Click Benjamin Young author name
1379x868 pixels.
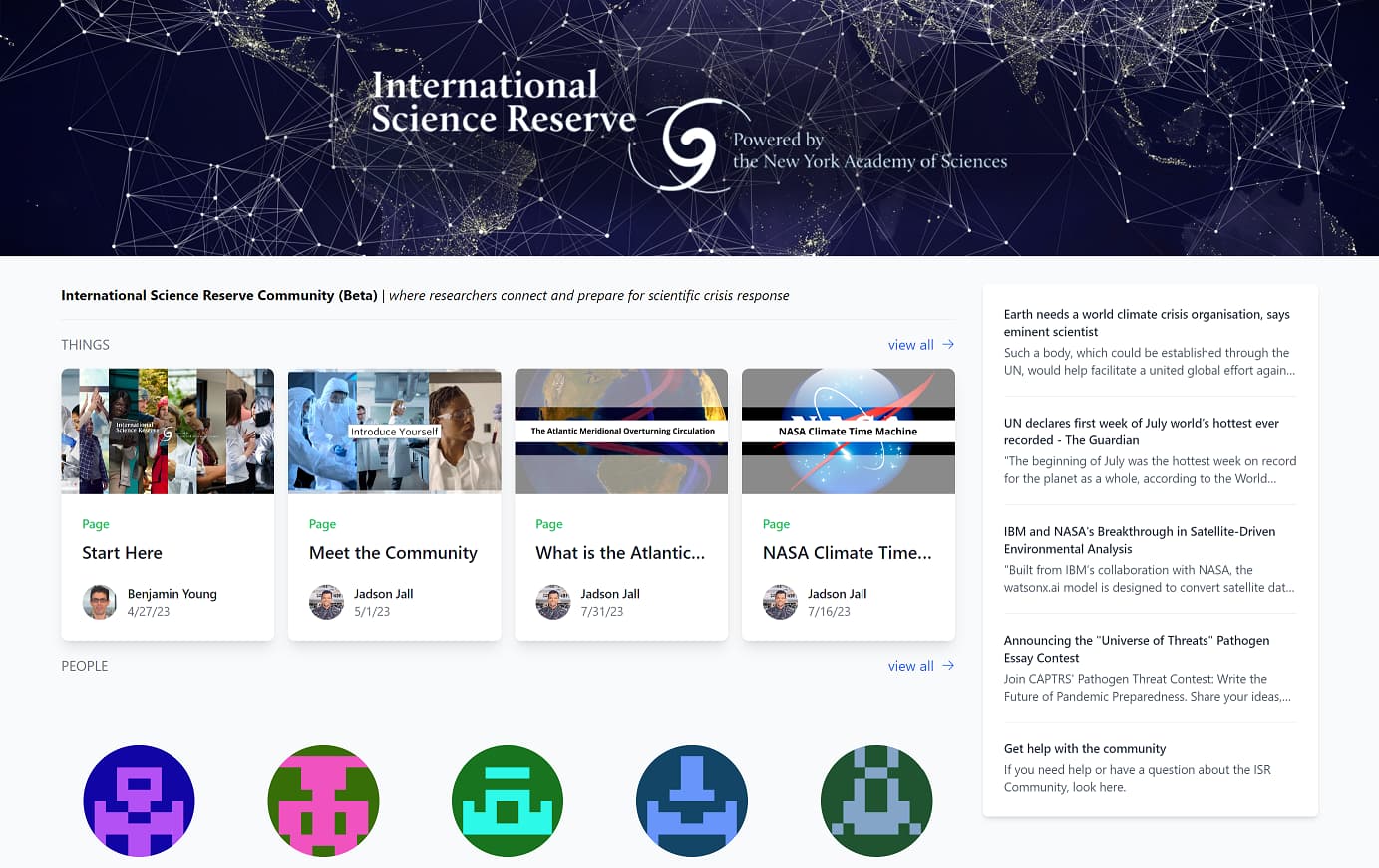(172, 594)
